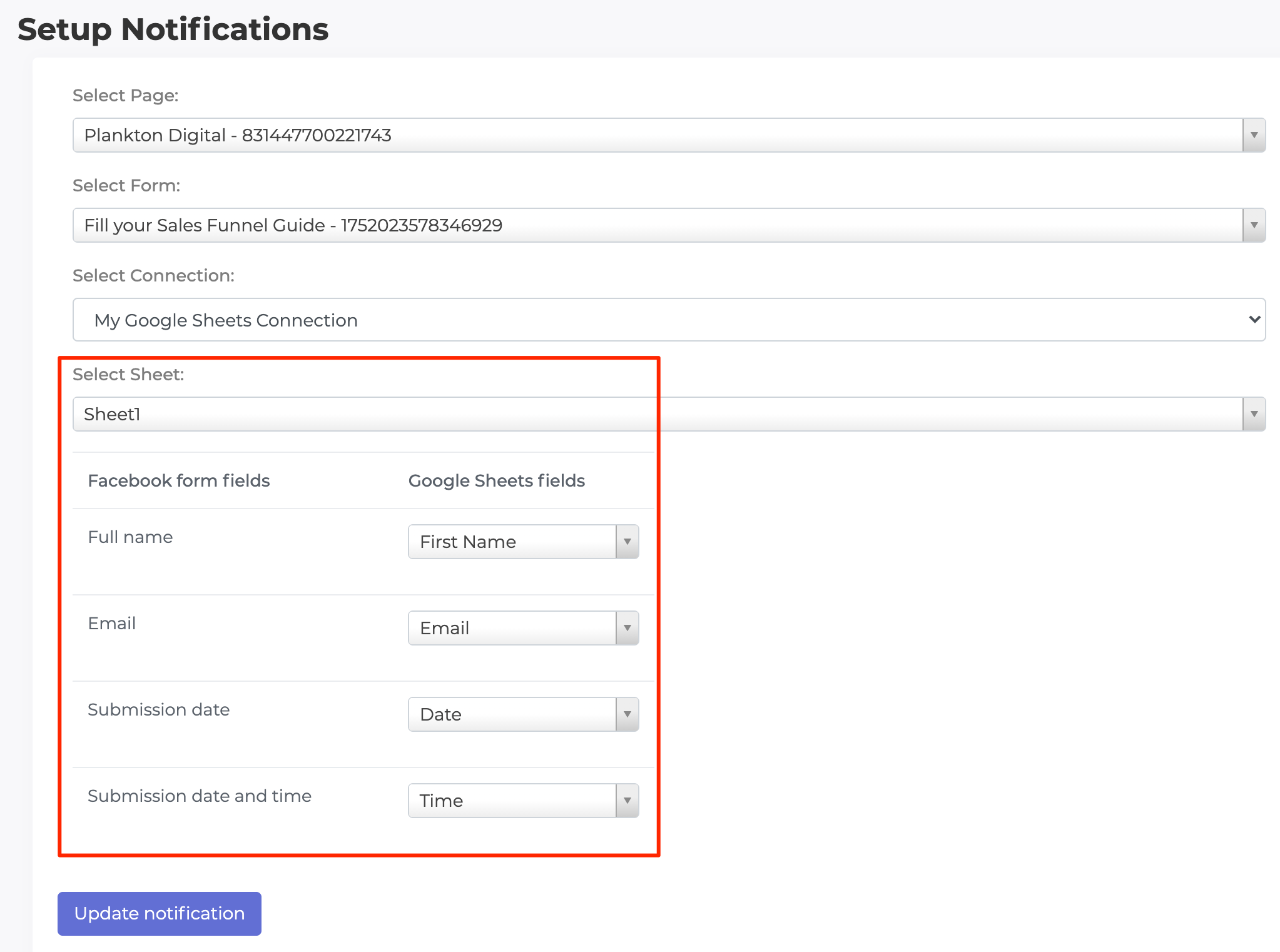
Task: Click the dropdown arrow beside Sheet1
Action: [x=1253, y=413]
